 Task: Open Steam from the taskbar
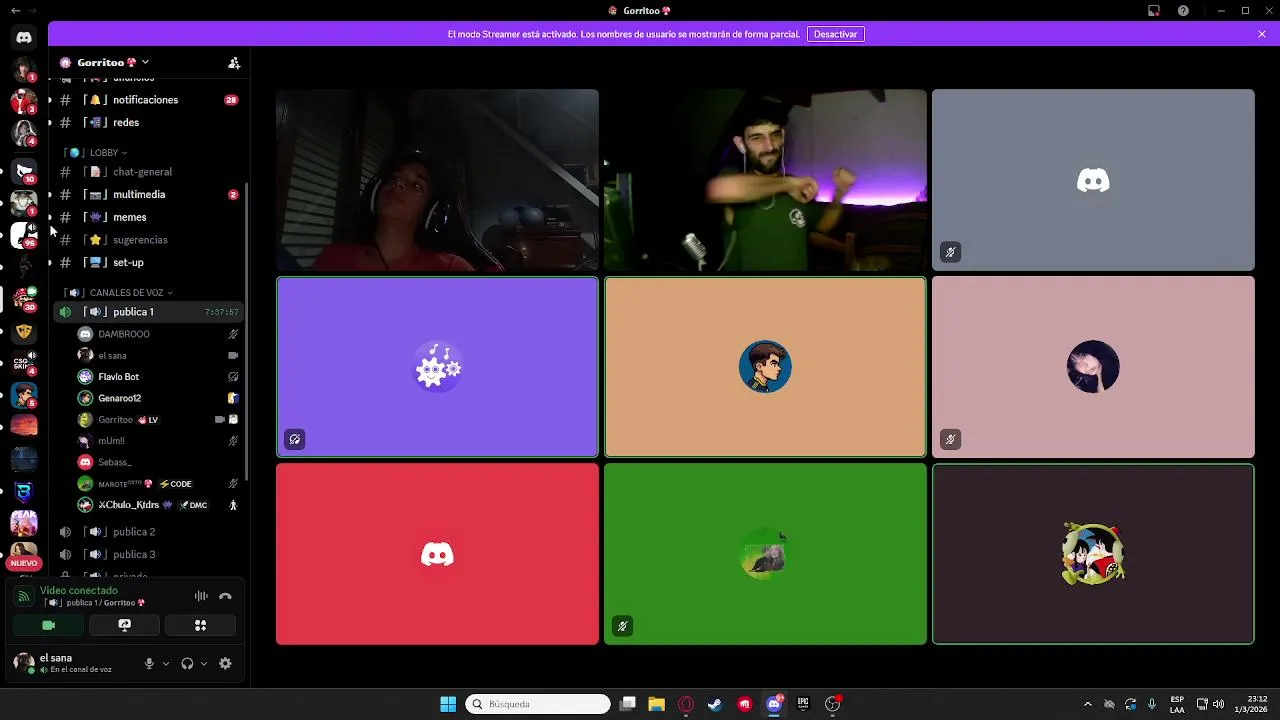coord(715,704)
